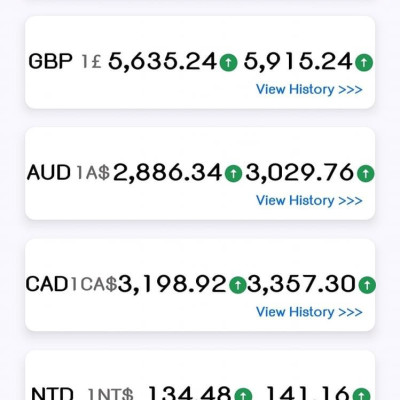Image resolution: width=400 pixels, height=400 pixels.
Task: Click the GBP buy rate 5,635.24
Action: point(163,62)
